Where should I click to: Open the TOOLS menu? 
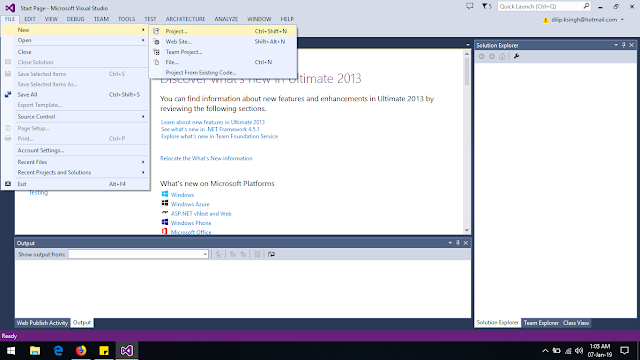point(127,19)
